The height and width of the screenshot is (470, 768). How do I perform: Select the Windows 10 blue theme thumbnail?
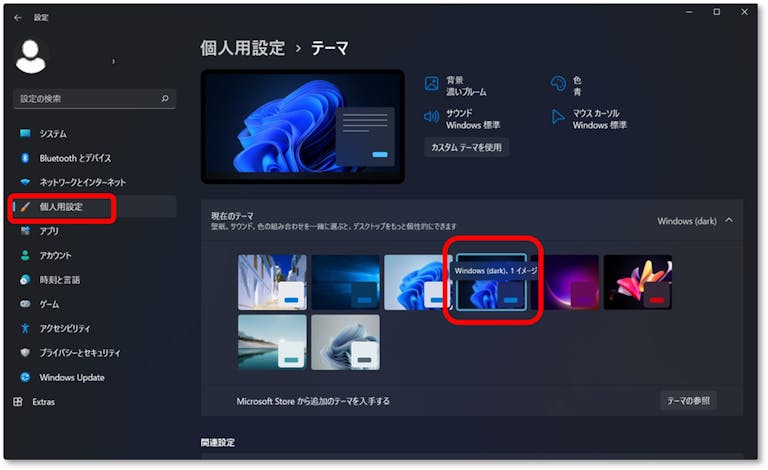345,282
